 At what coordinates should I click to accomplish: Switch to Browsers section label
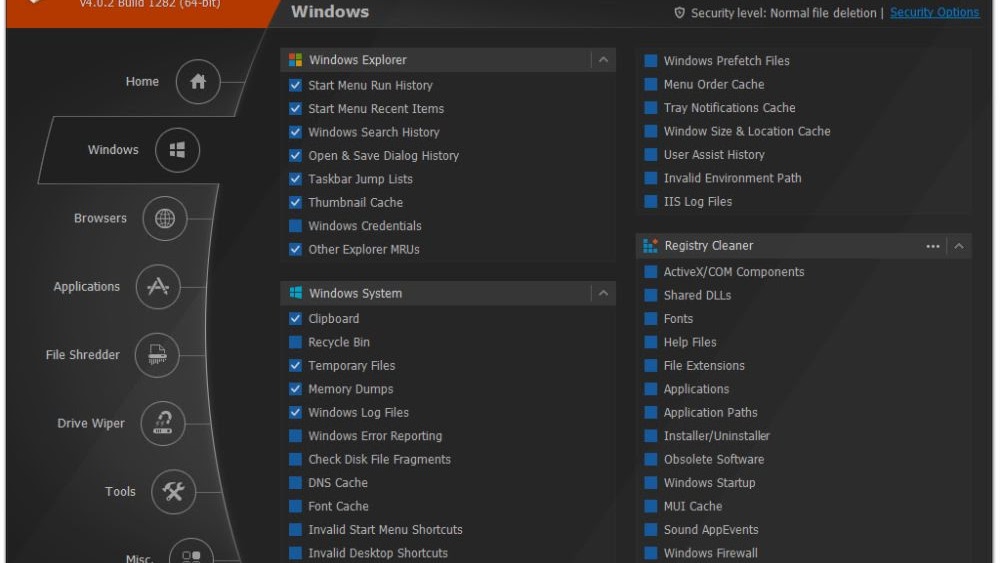[x=100, y=218]
